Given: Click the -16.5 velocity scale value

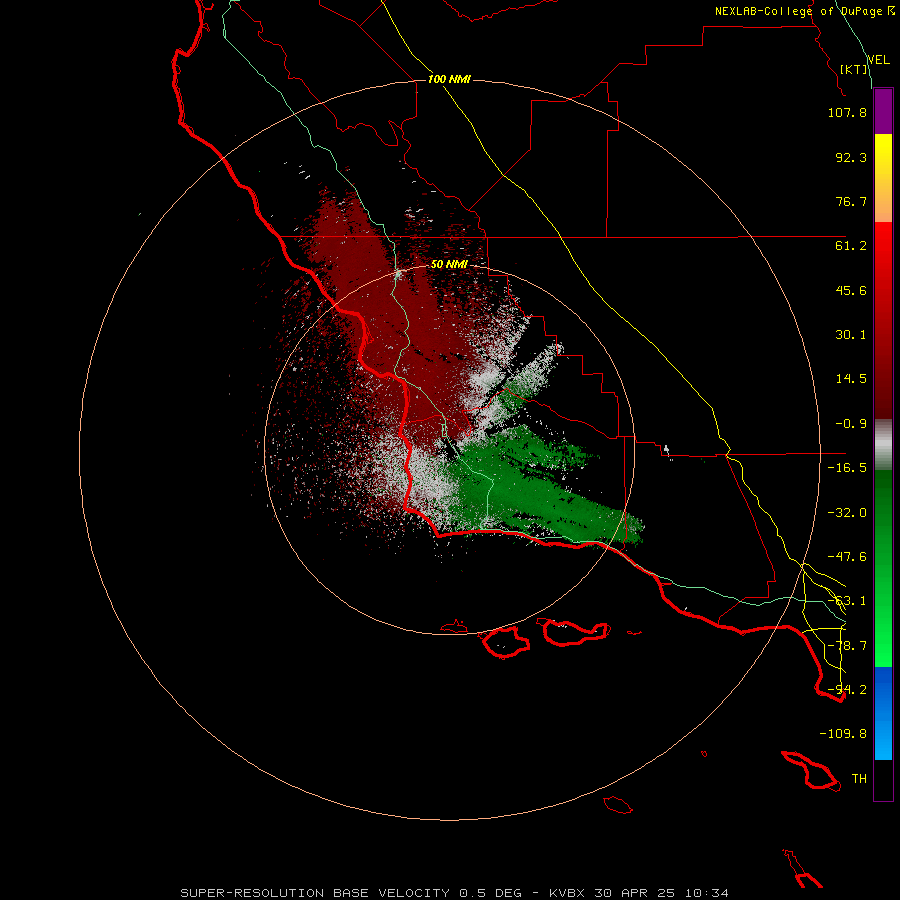Looking at the screenshot, I should [847, 468].
